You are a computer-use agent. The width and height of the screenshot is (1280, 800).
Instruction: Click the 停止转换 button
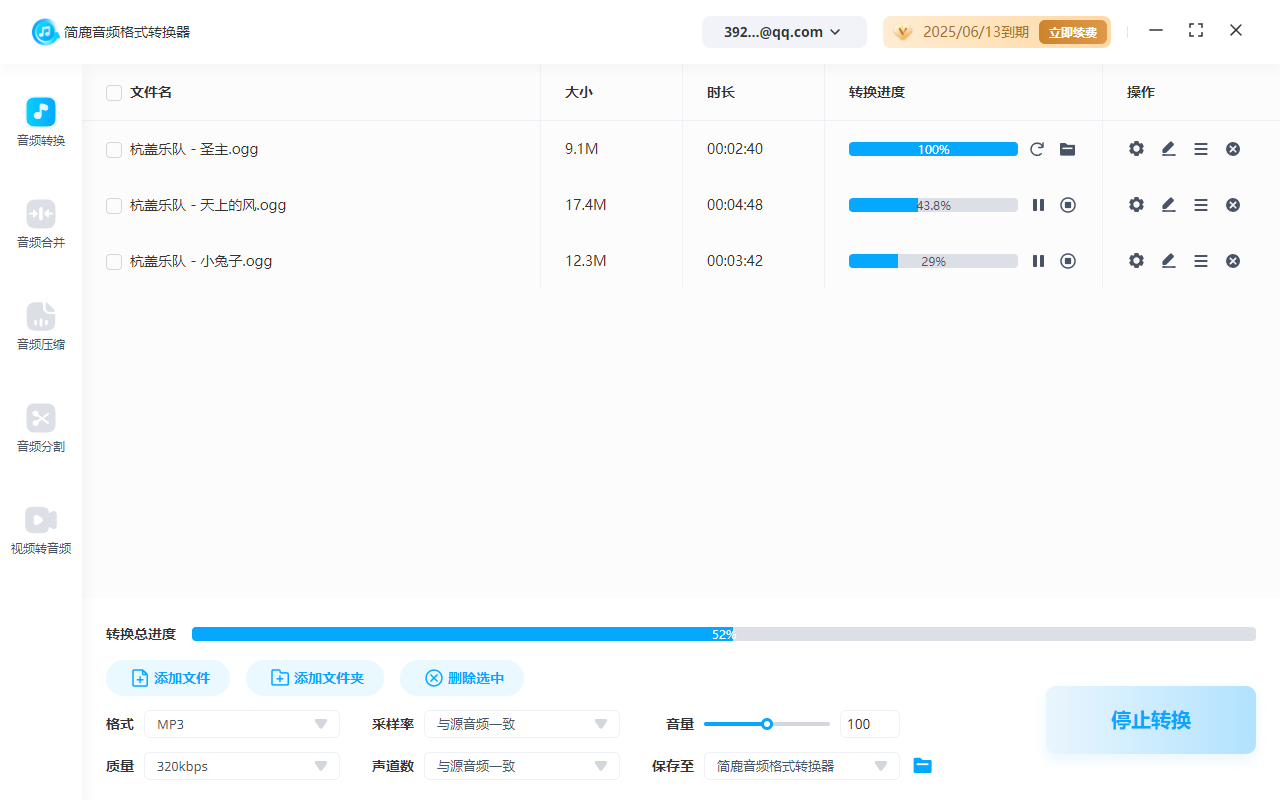coord(1150,719)
